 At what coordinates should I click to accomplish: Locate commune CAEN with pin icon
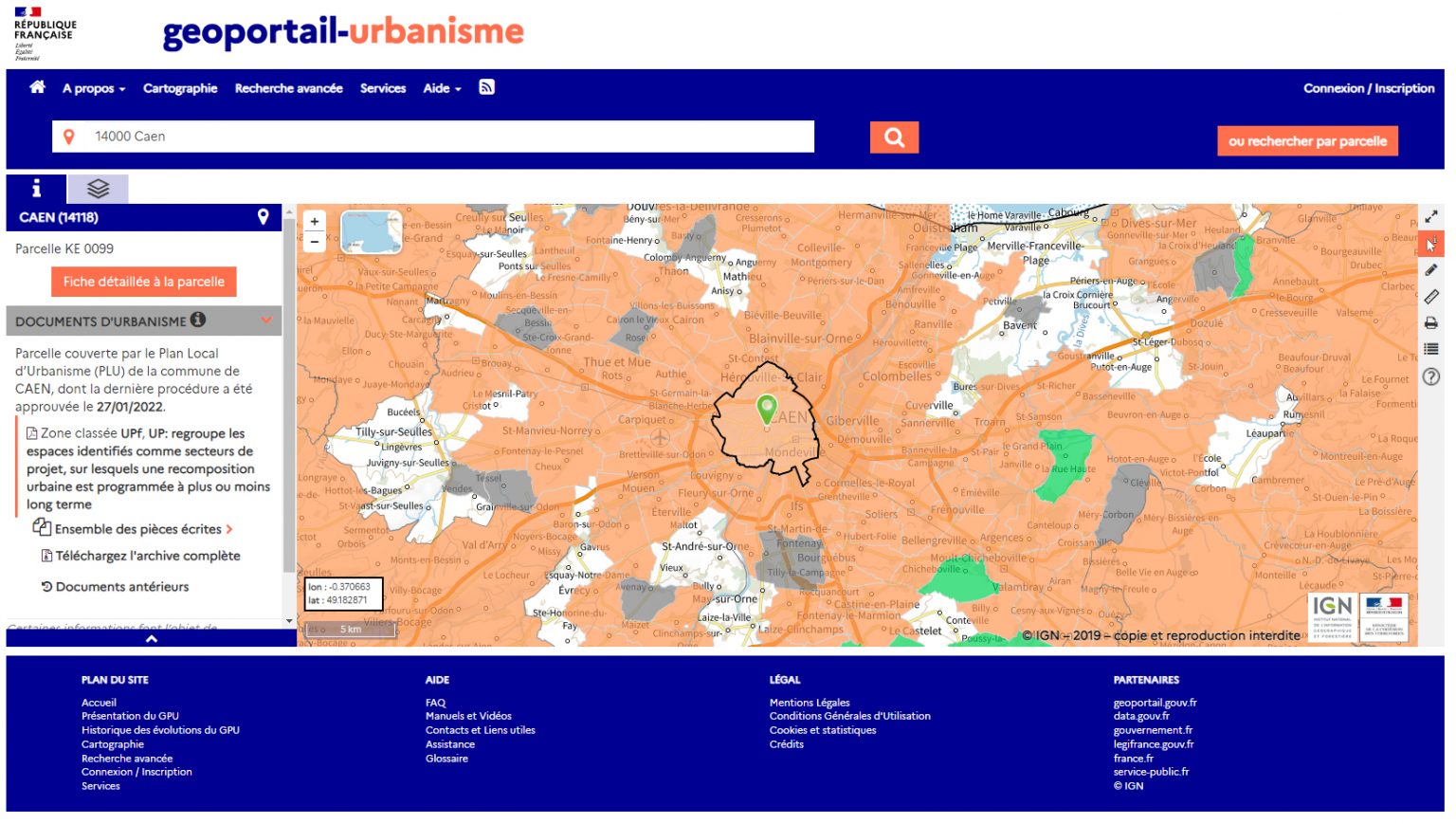264,217
